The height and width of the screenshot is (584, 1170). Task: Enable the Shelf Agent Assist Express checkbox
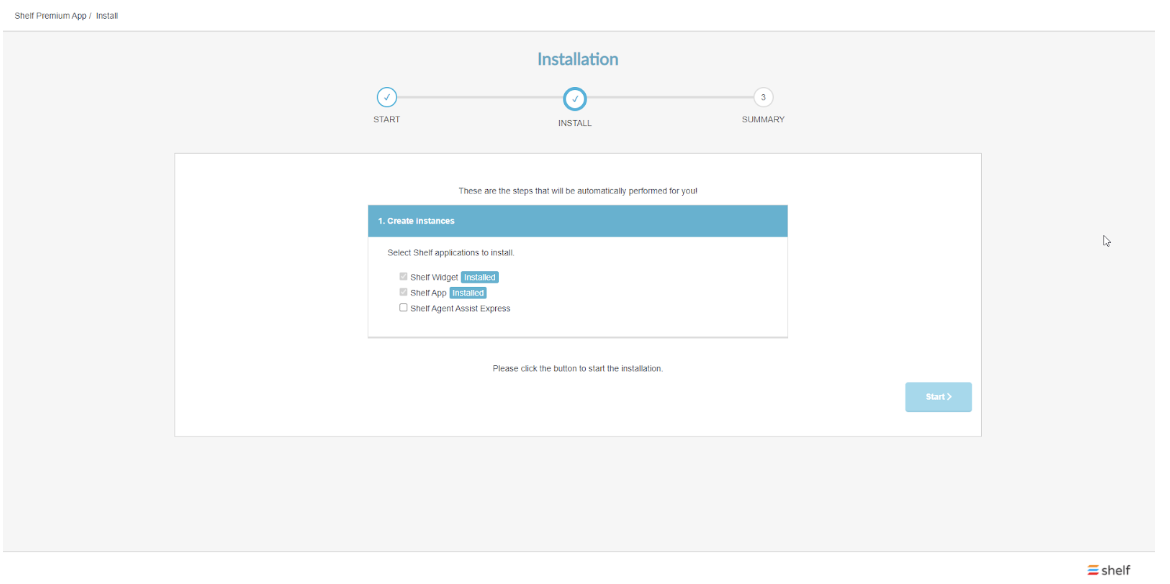click(x=403, y=307)
